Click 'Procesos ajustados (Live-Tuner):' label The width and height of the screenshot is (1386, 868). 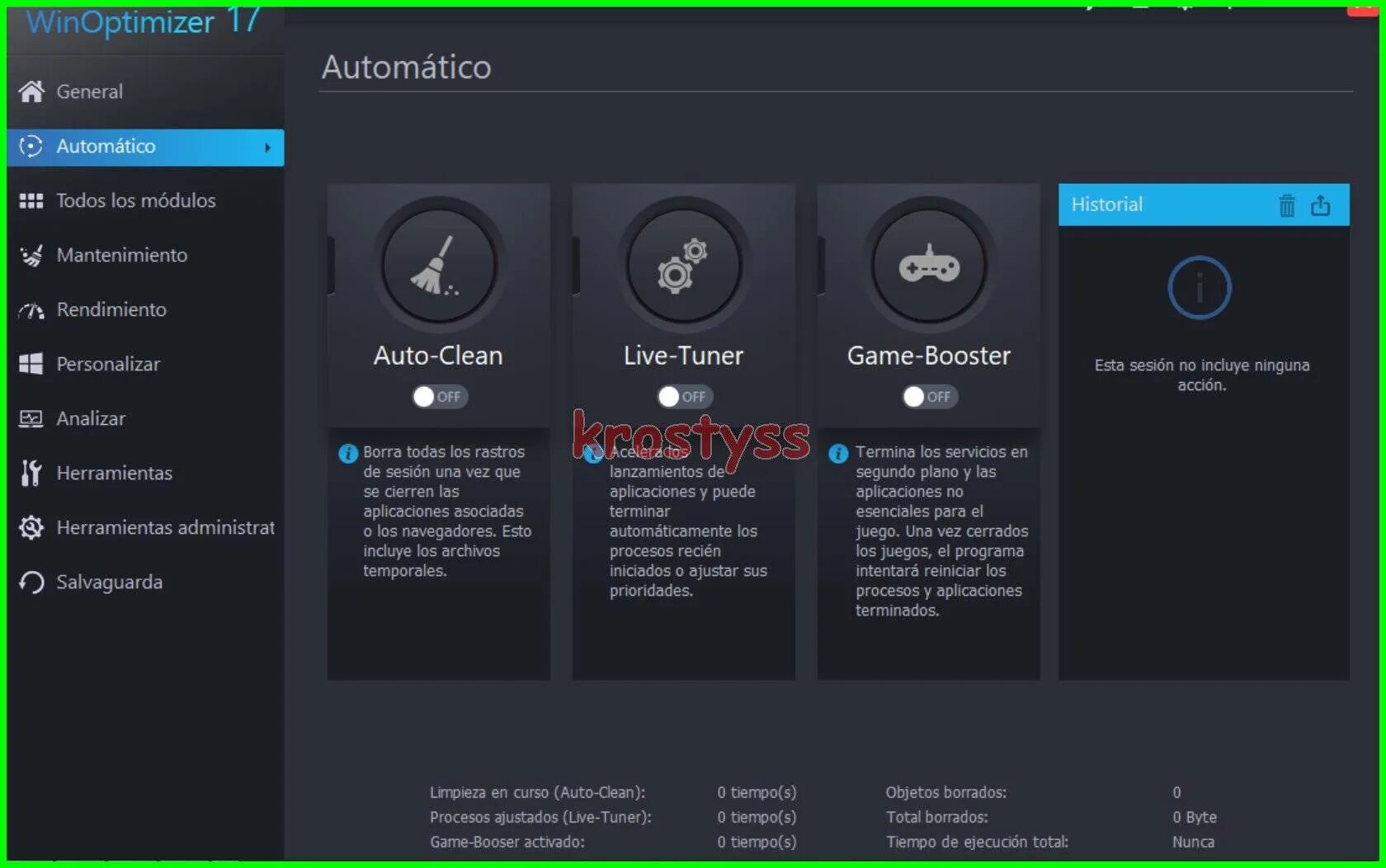(540, 817)
